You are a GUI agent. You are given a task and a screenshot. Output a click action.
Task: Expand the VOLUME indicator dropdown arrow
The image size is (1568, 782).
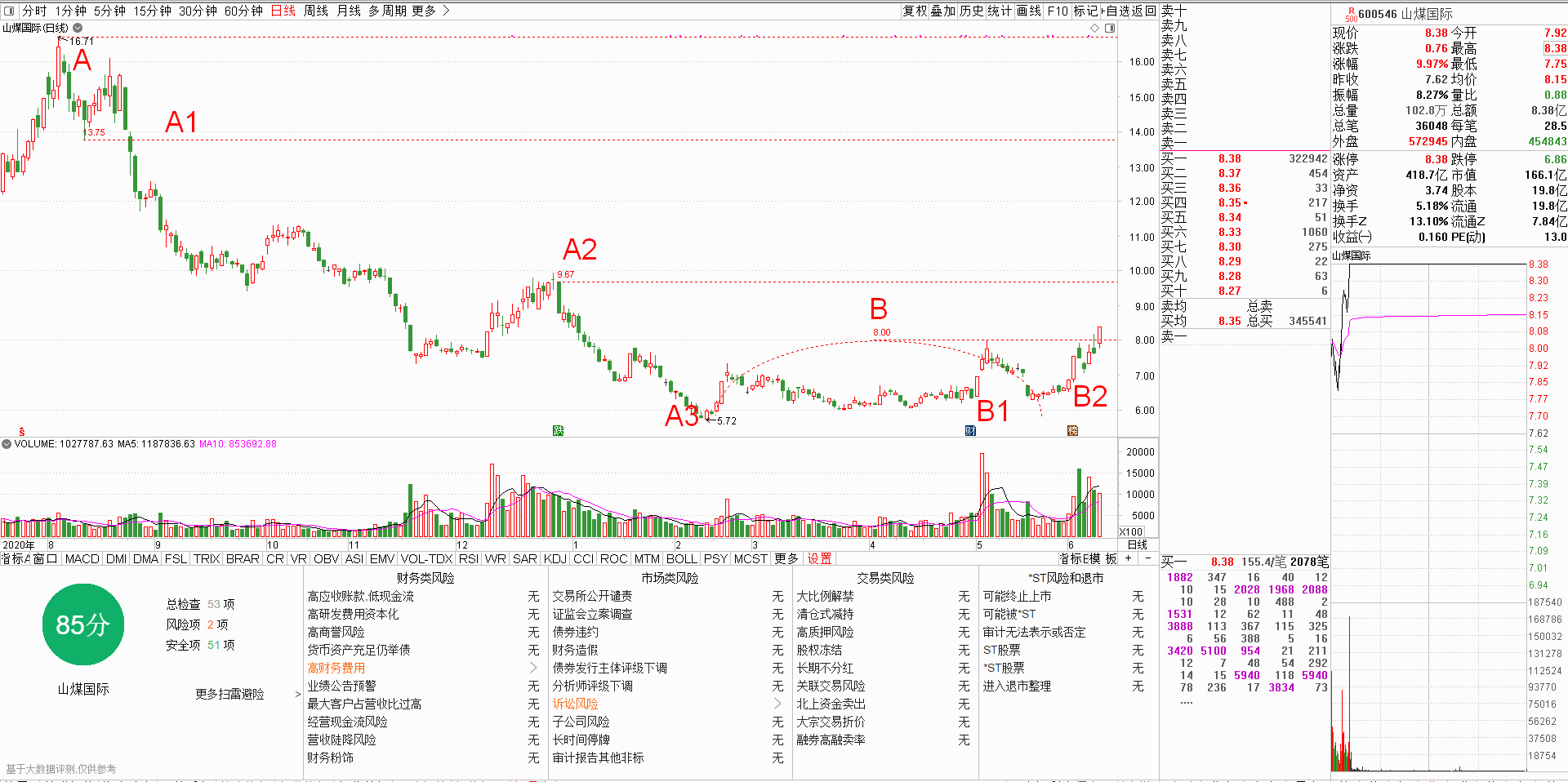(7, 444)
